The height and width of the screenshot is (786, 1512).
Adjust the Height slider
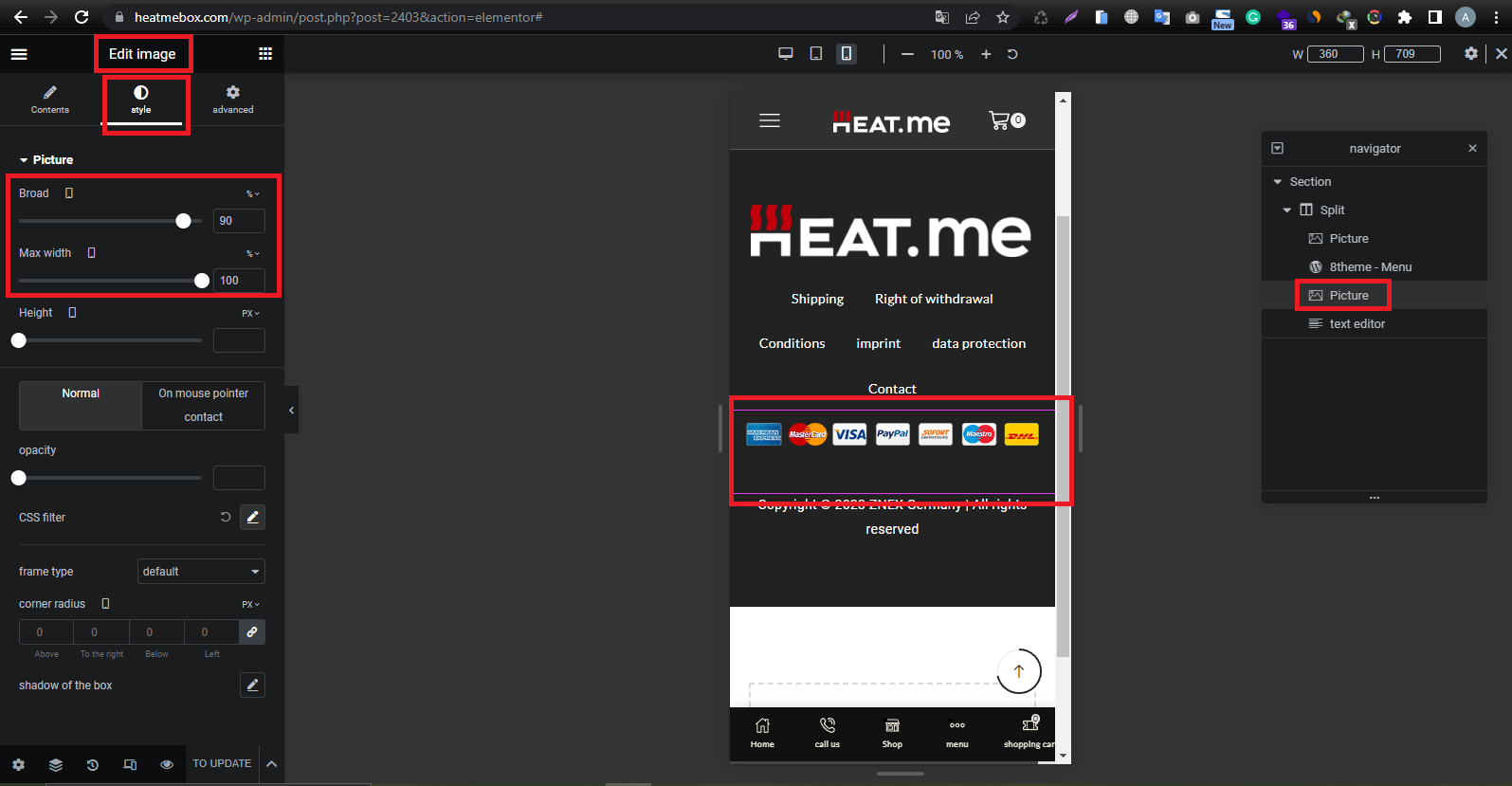click(110, 340)
